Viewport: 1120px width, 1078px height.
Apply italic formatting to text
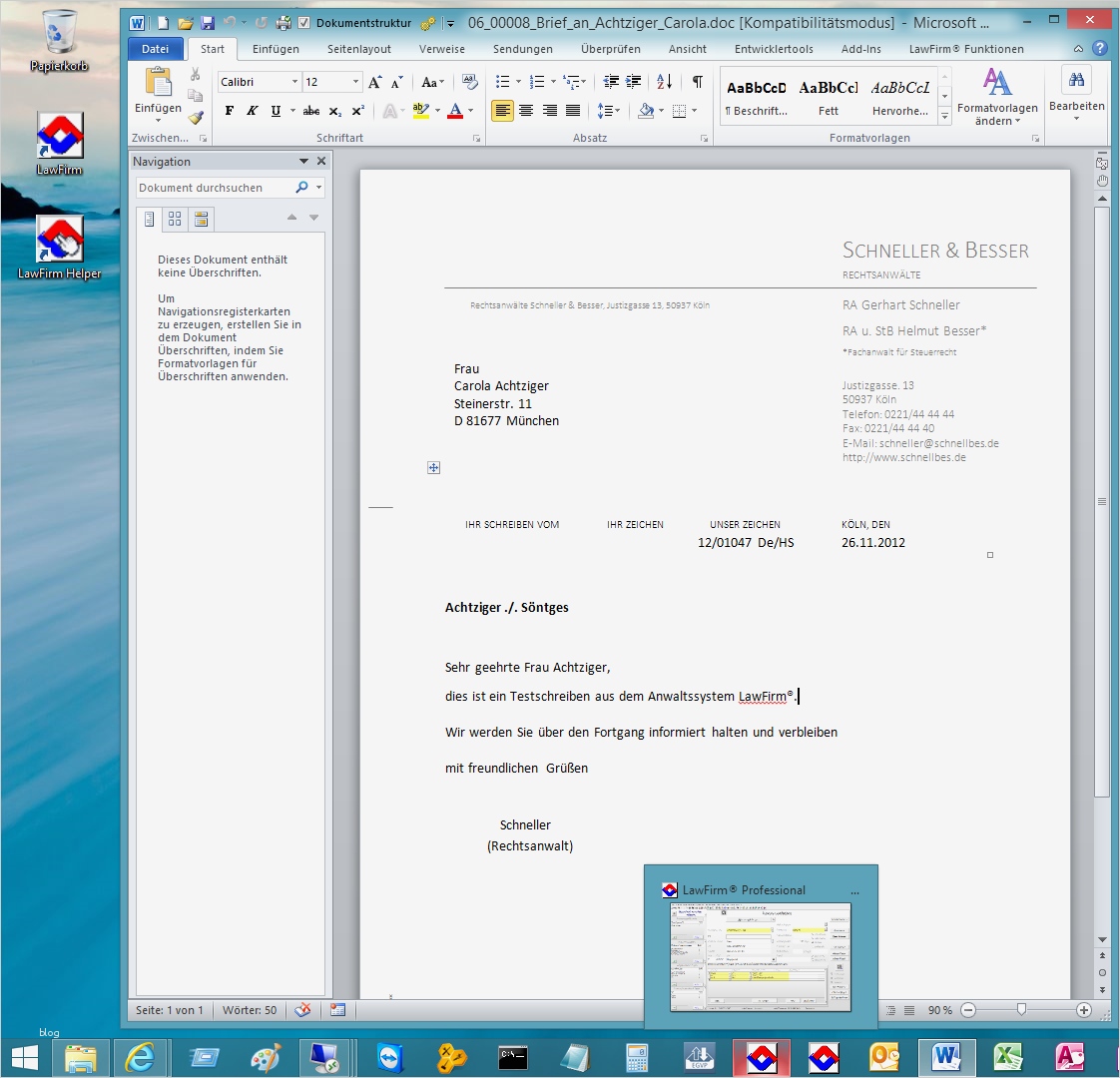point(250,111)
